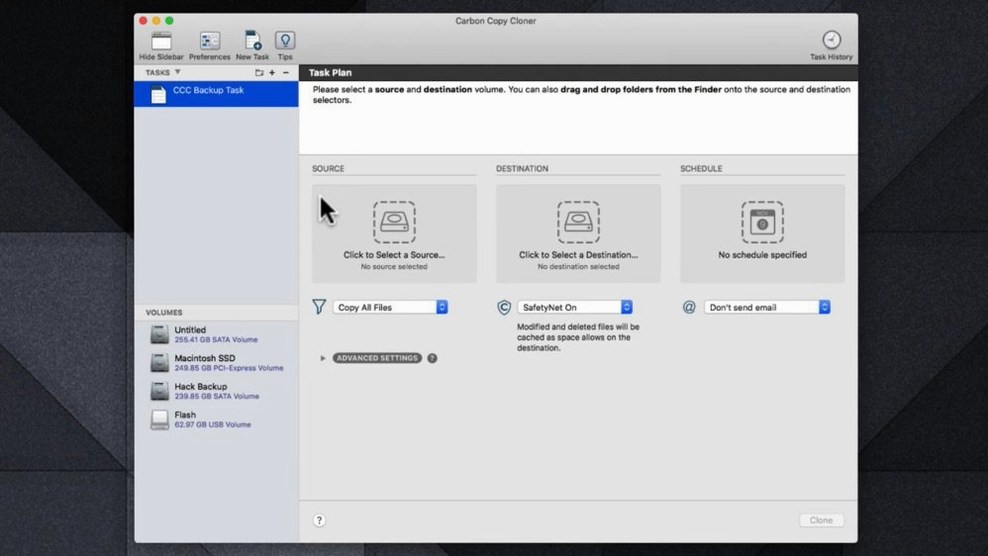Click to Select a Source box
Image resolution: width=988 pixels, height=556 pixels.
click(x=394, y=234)
